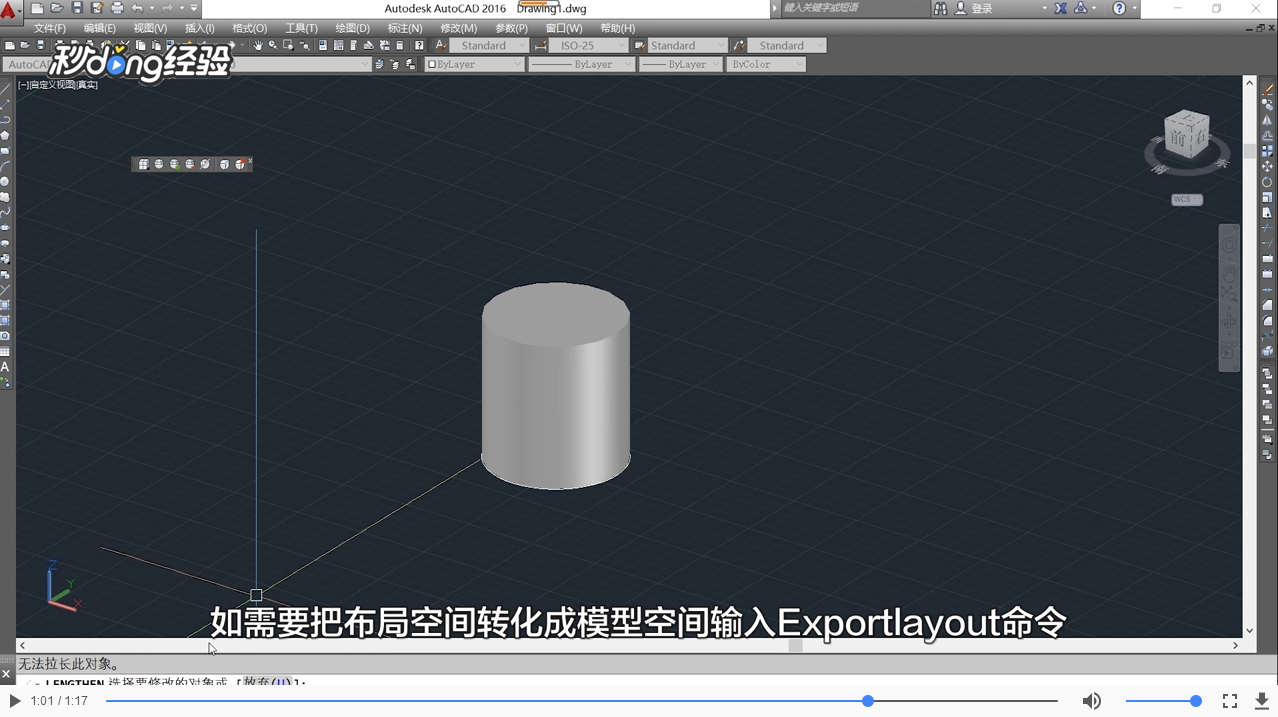The height and width of the screenshot is (717, 1278).
Task: Click the Autodesk A360 triangle icon
Action: tap(1081, 9)
